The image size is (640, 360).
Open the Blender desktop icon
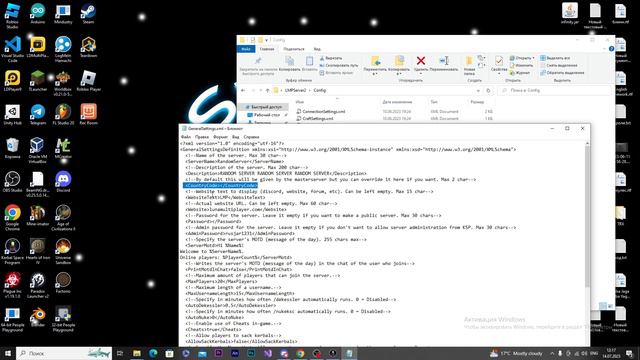click(x=38, y=317)
